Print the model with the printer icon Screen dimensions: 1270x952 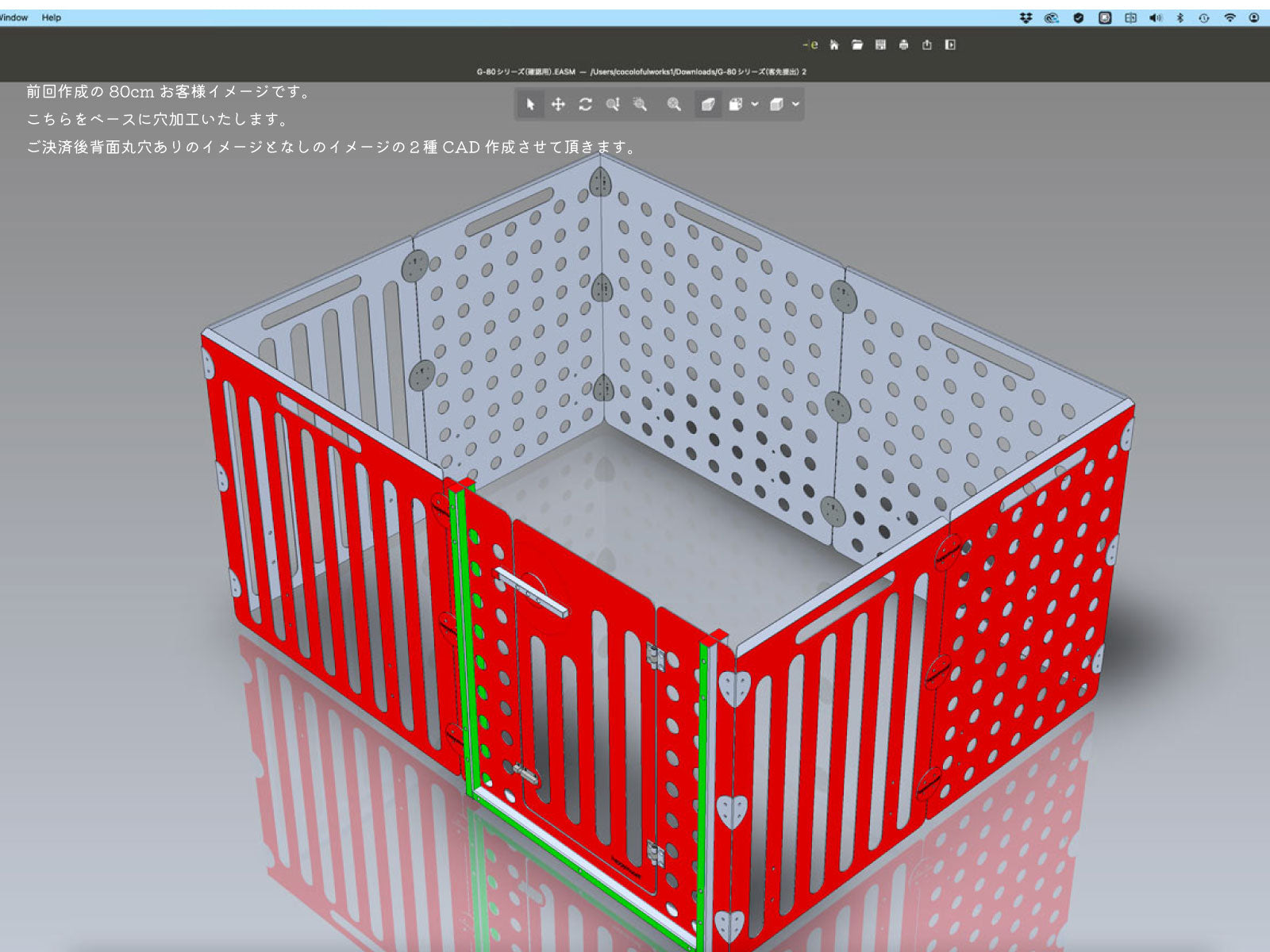[903, 45]
